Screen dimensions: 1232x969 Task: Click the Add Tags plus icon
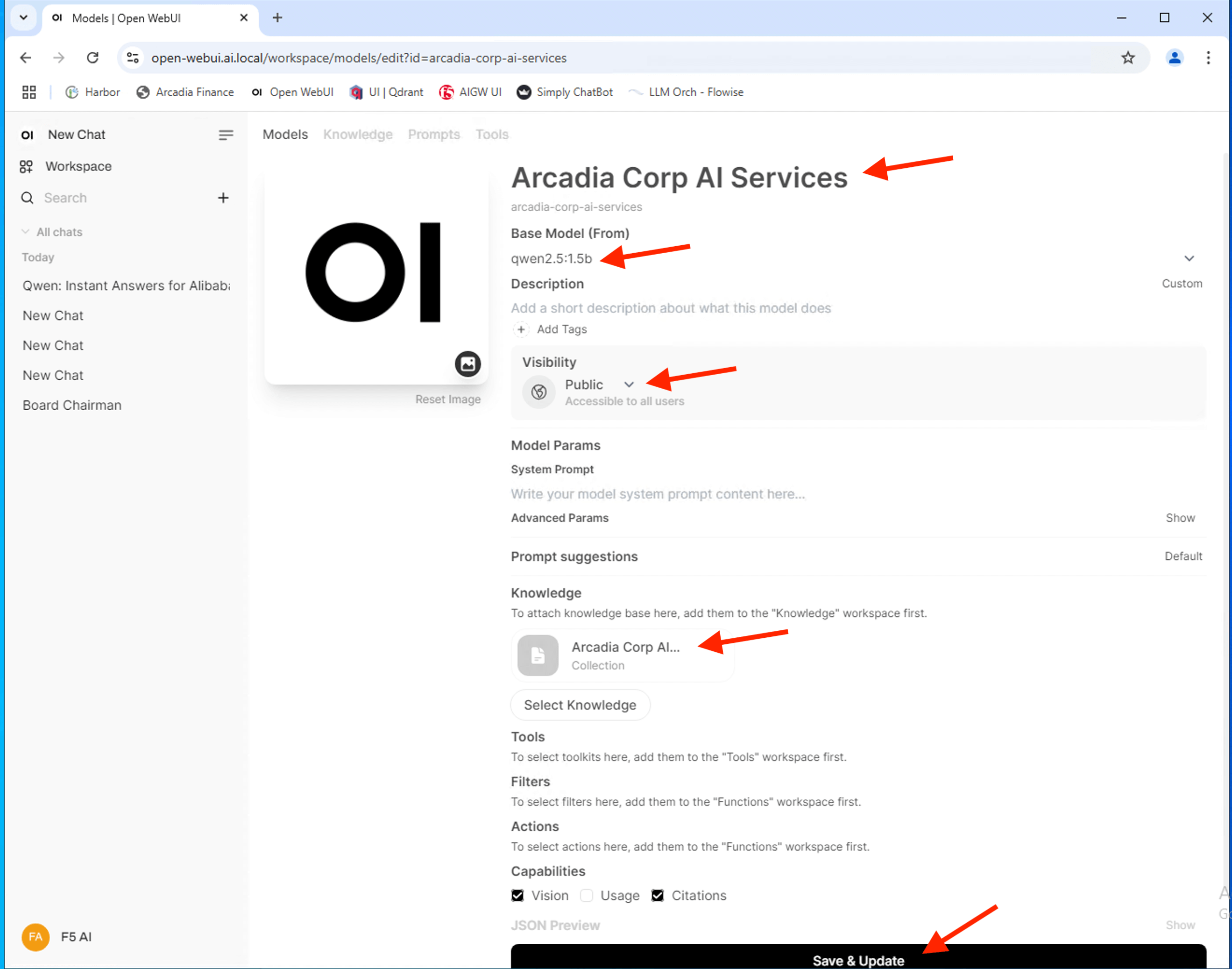click(x=521, y=330)
